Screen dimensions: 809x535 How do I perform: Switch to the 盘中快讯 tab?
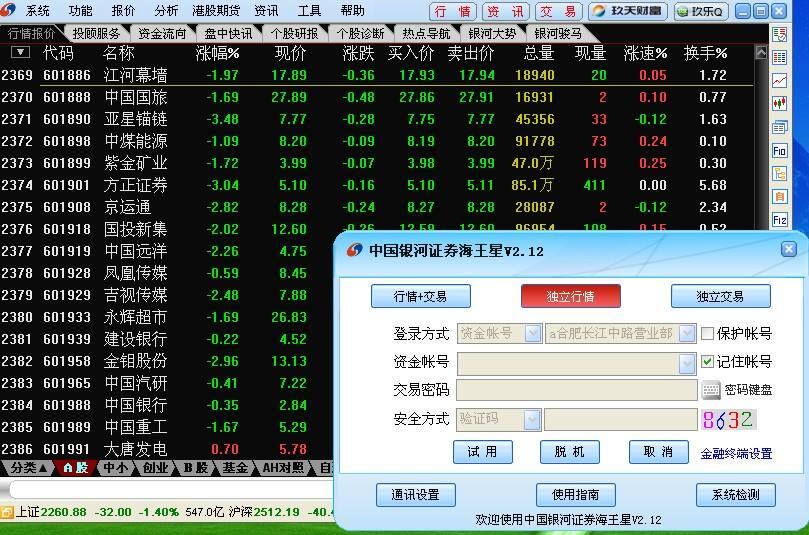click(228, 34)
